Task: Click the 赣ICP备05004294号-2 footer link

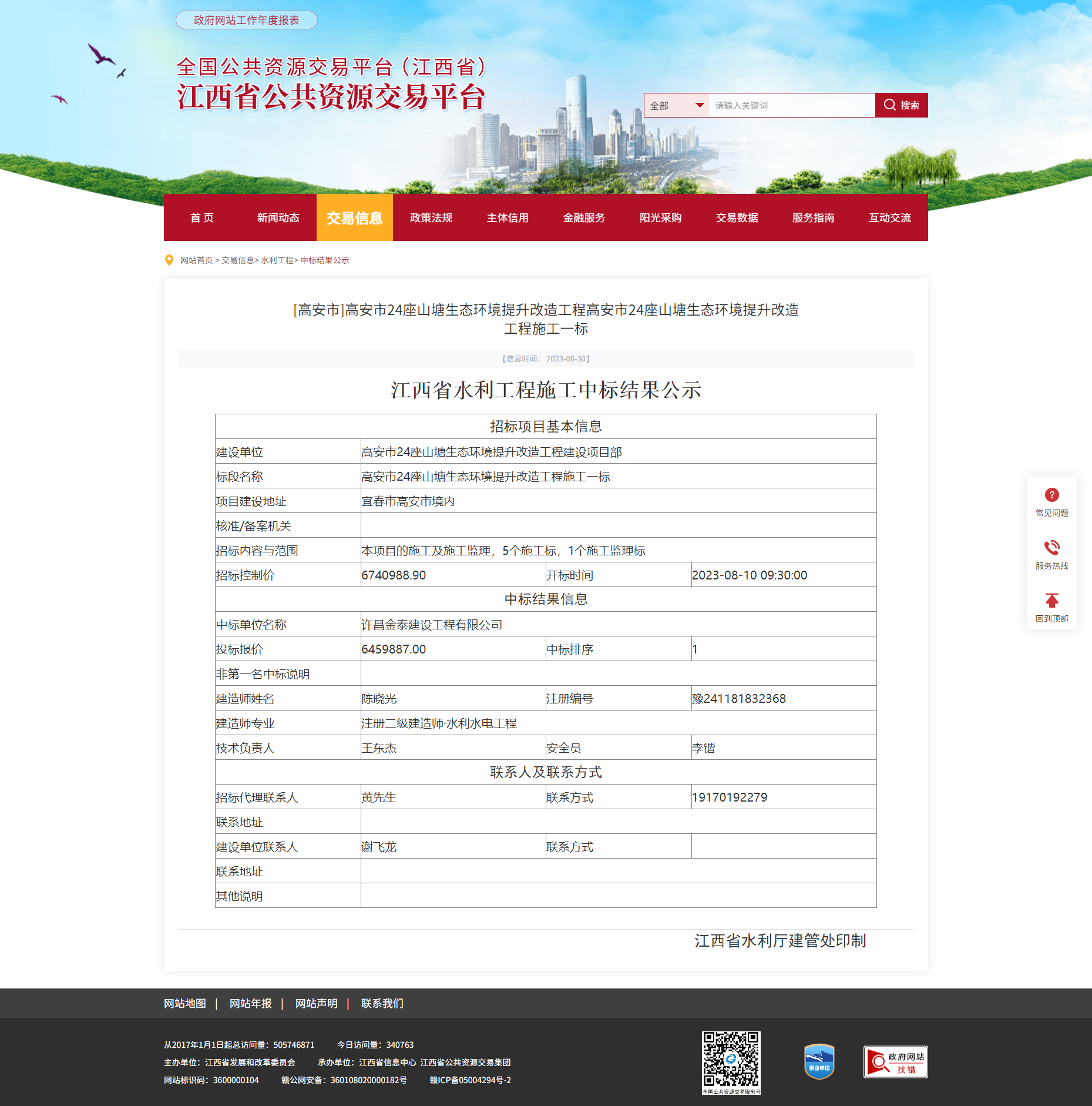Action: tap(471, 1080)
